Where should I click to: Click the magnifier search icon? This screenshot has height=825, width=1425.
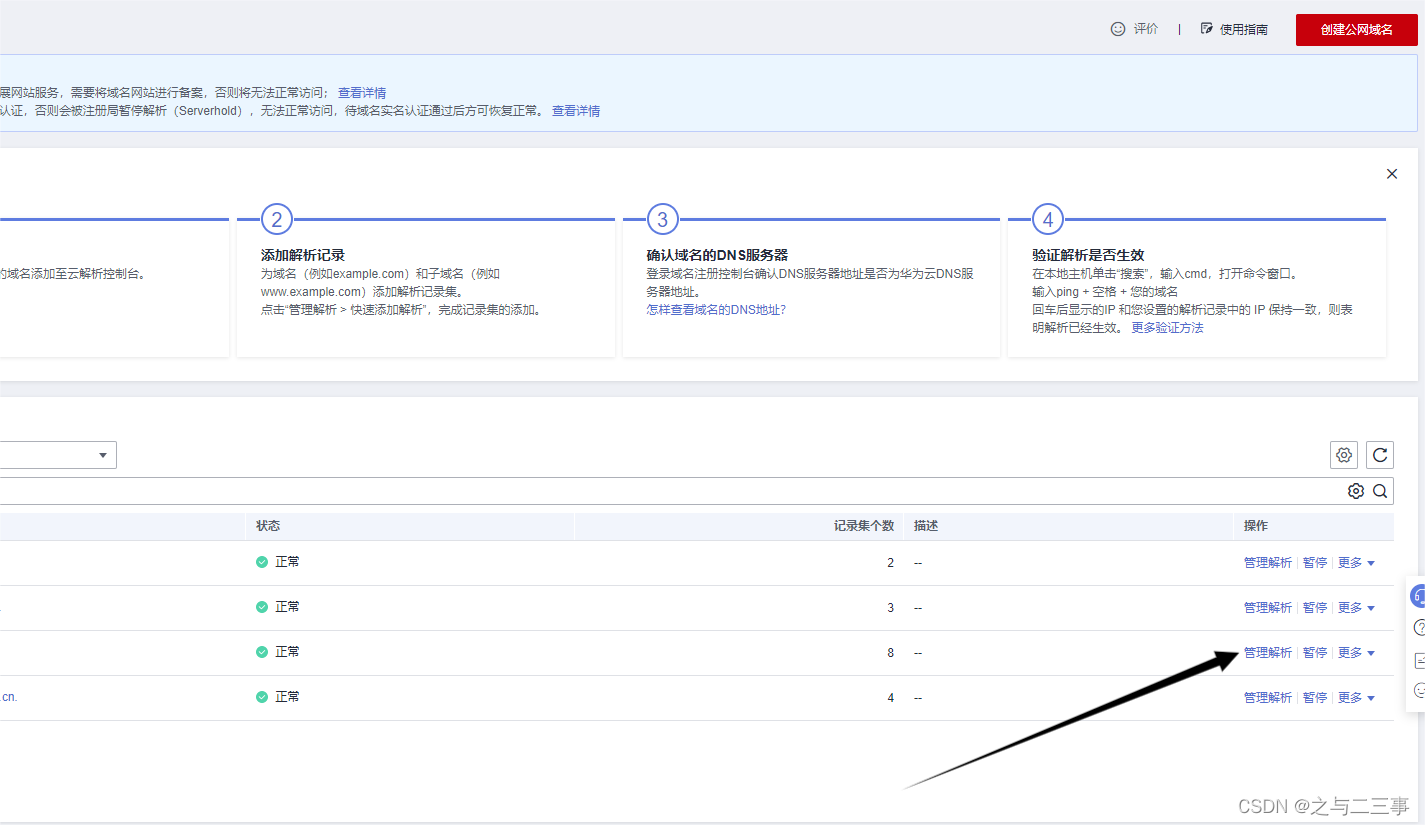click(1380, 491)
